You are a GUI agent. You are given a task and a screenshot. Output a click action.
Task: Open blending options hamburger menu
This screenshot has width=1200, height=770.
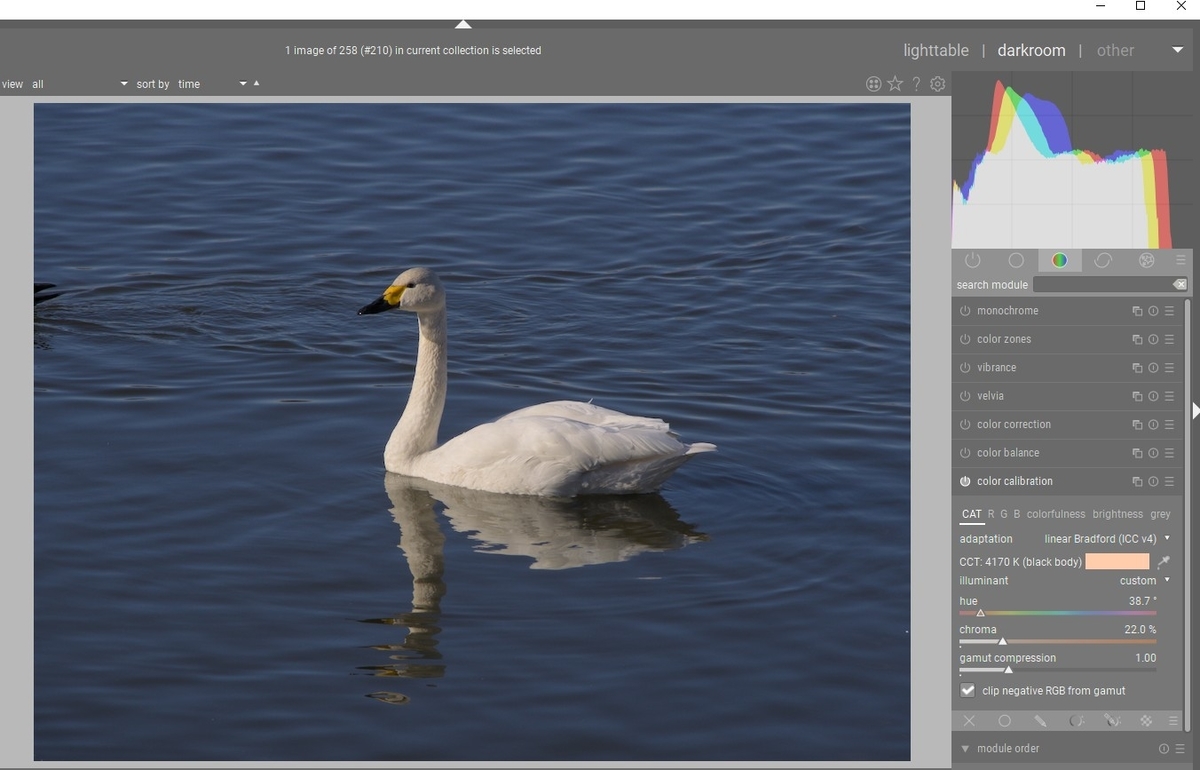point(1173,721)
